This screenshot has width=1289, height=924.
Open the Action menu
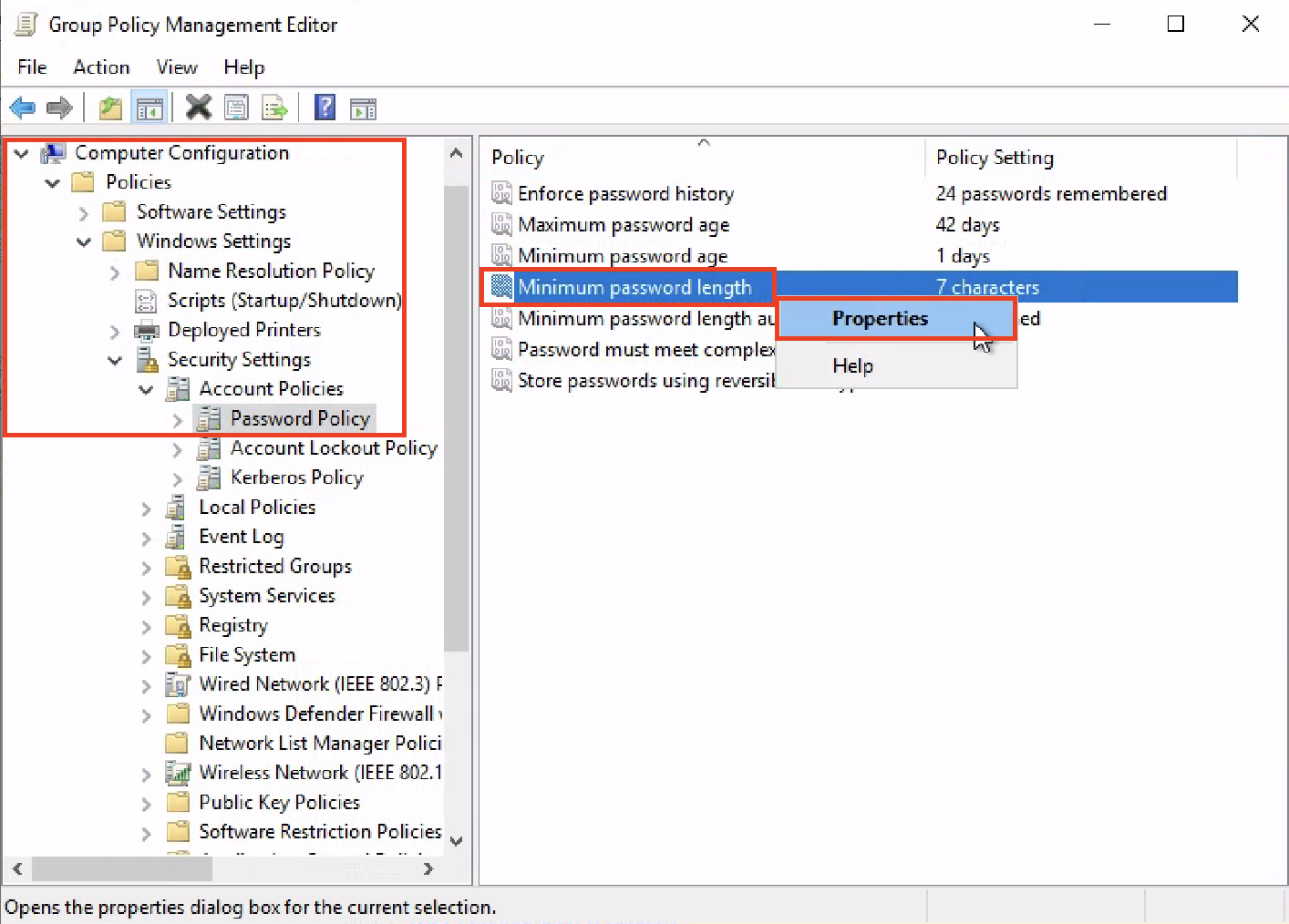101,67
